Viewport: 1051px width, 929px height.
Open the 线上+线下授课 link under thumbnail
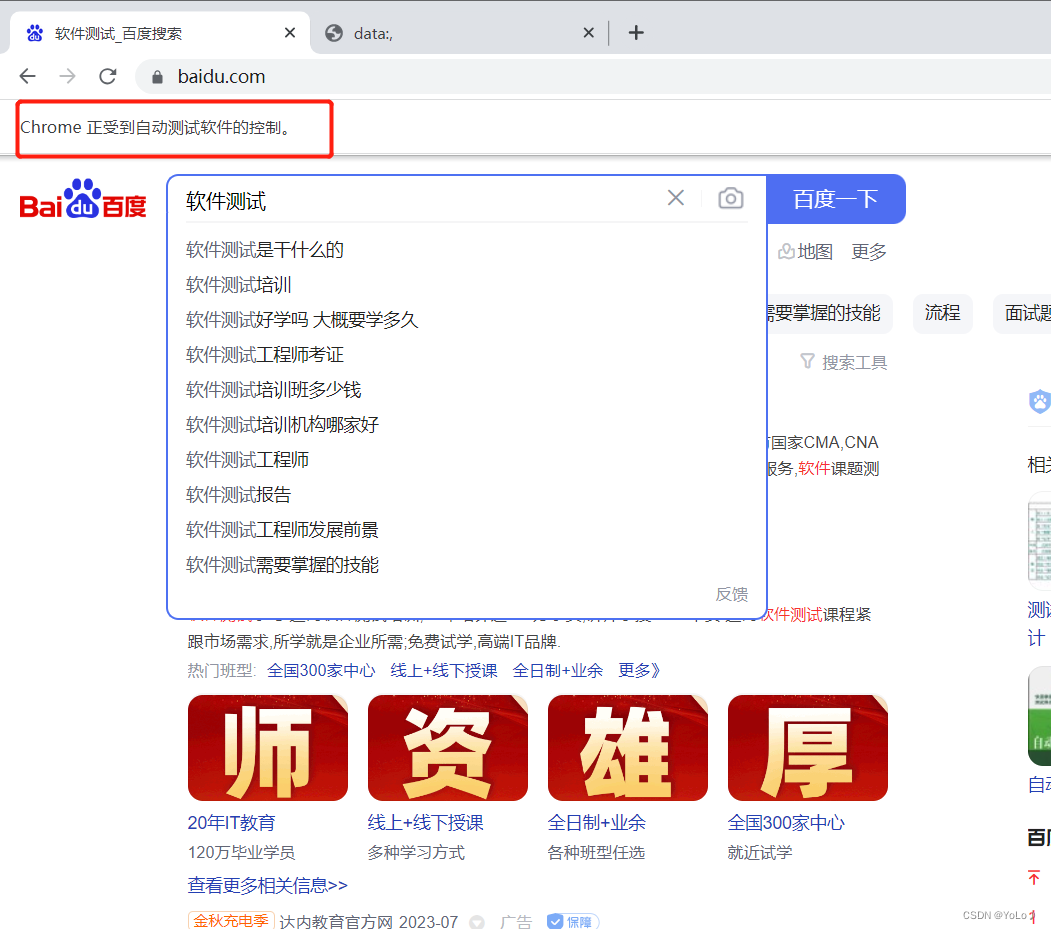(x=426, y=822)
